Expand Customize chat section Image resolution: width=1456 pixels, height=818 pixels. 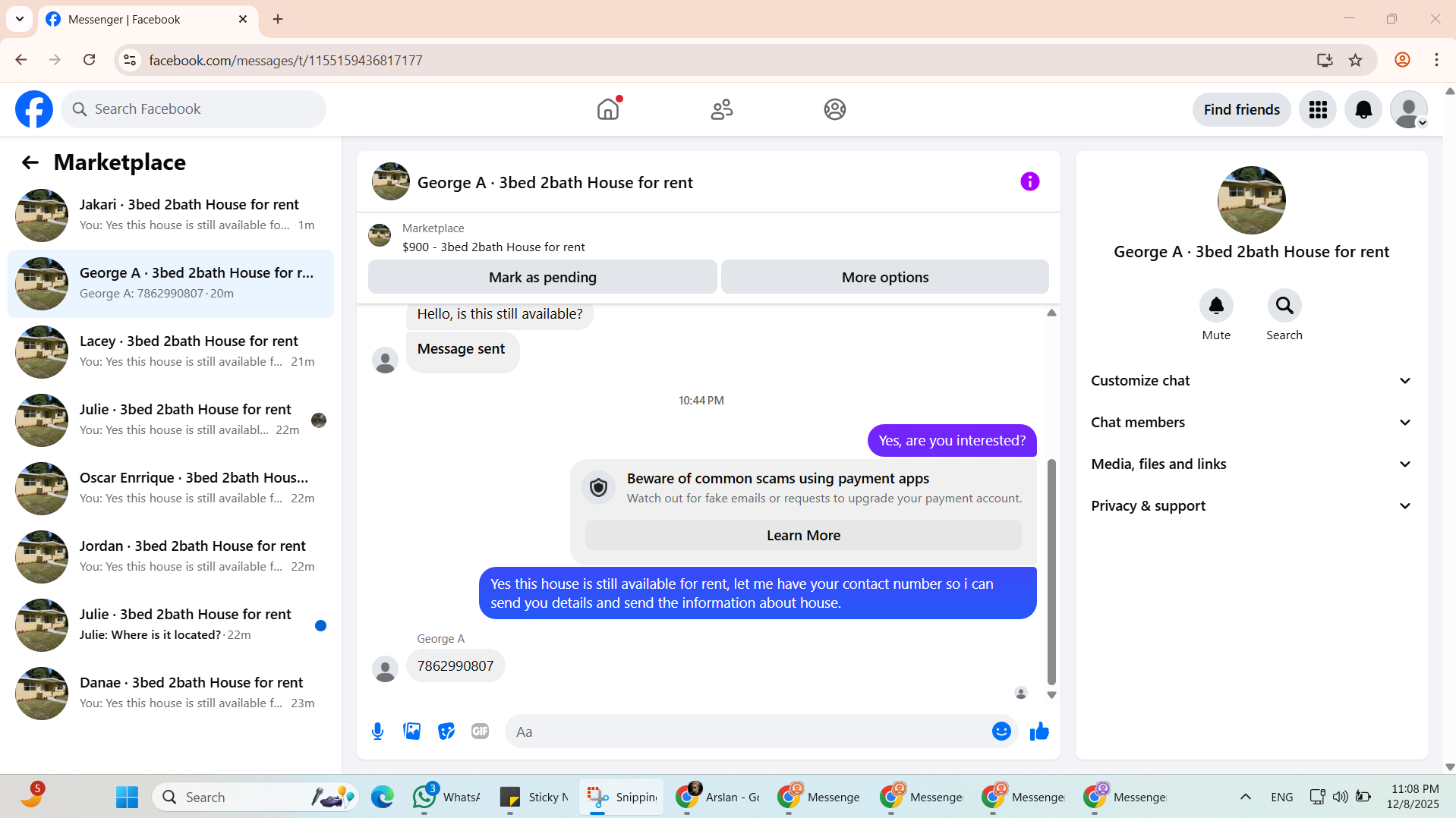(1251, 381)
